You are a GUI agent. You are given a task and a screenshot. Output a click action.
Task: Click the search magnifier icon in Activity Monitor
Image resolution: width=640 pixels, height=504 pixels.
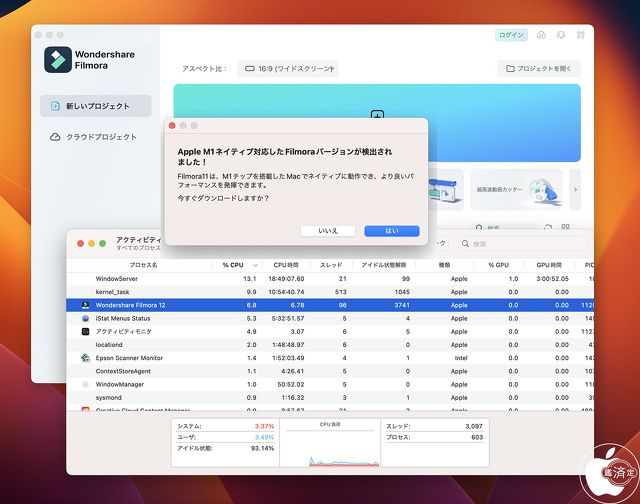465,244
